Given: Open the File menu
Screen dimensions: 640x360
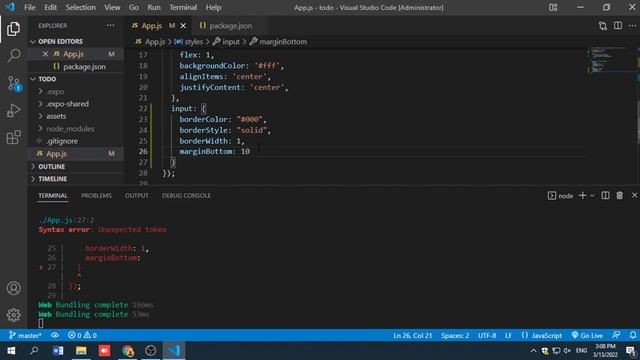Looking at the screenshot, I should pyautogui.click(x=29, y=7).
